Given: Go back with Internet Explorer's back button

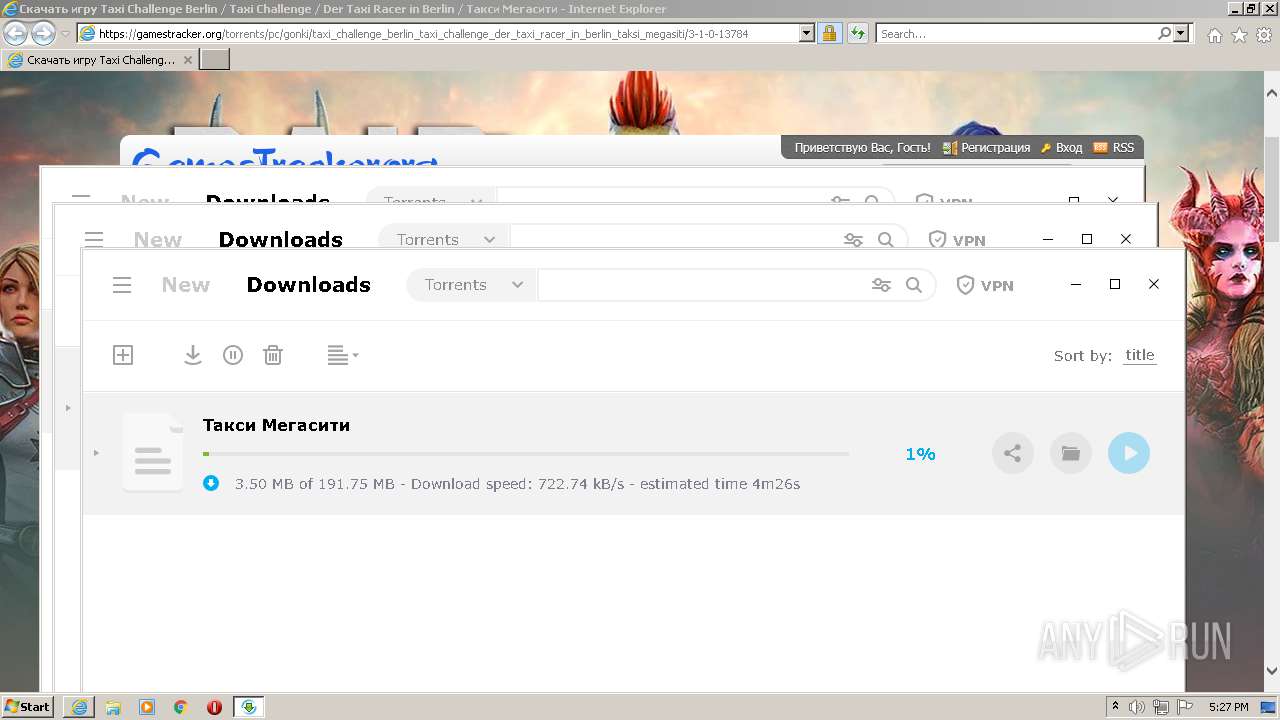Looking at the screenshot, I should click(x=15, y=33).
